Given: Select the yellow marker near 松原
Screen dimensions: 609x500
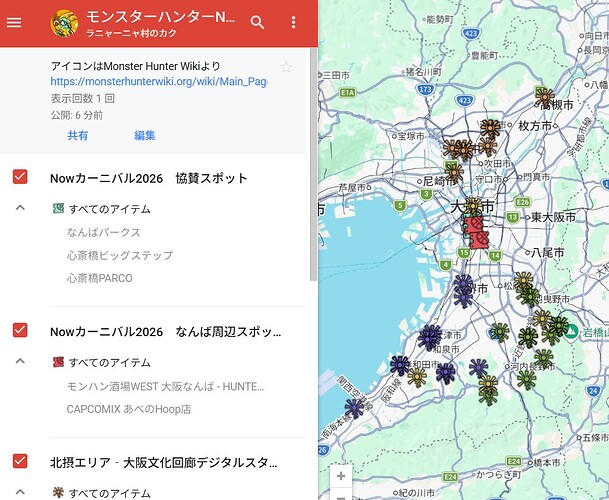Looking at the screenshot, I should click(524, 280).
